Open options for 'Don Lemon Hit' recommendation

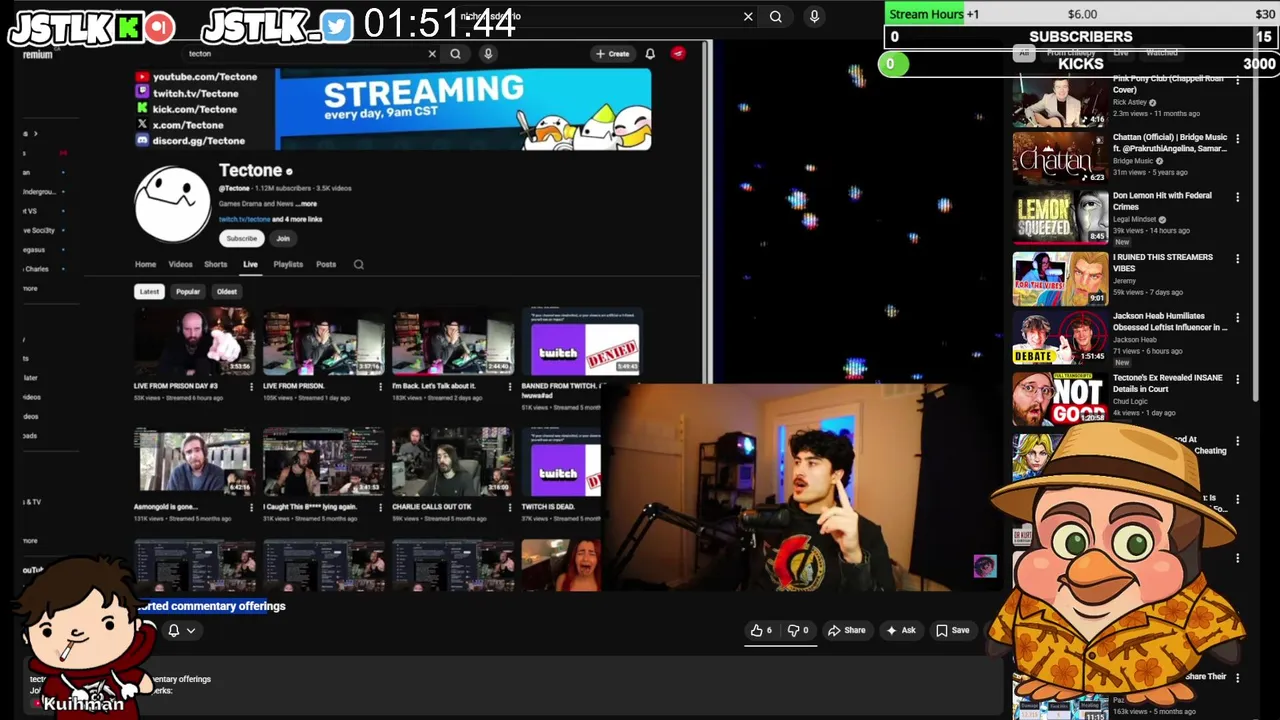click(x=1238, y=198)
